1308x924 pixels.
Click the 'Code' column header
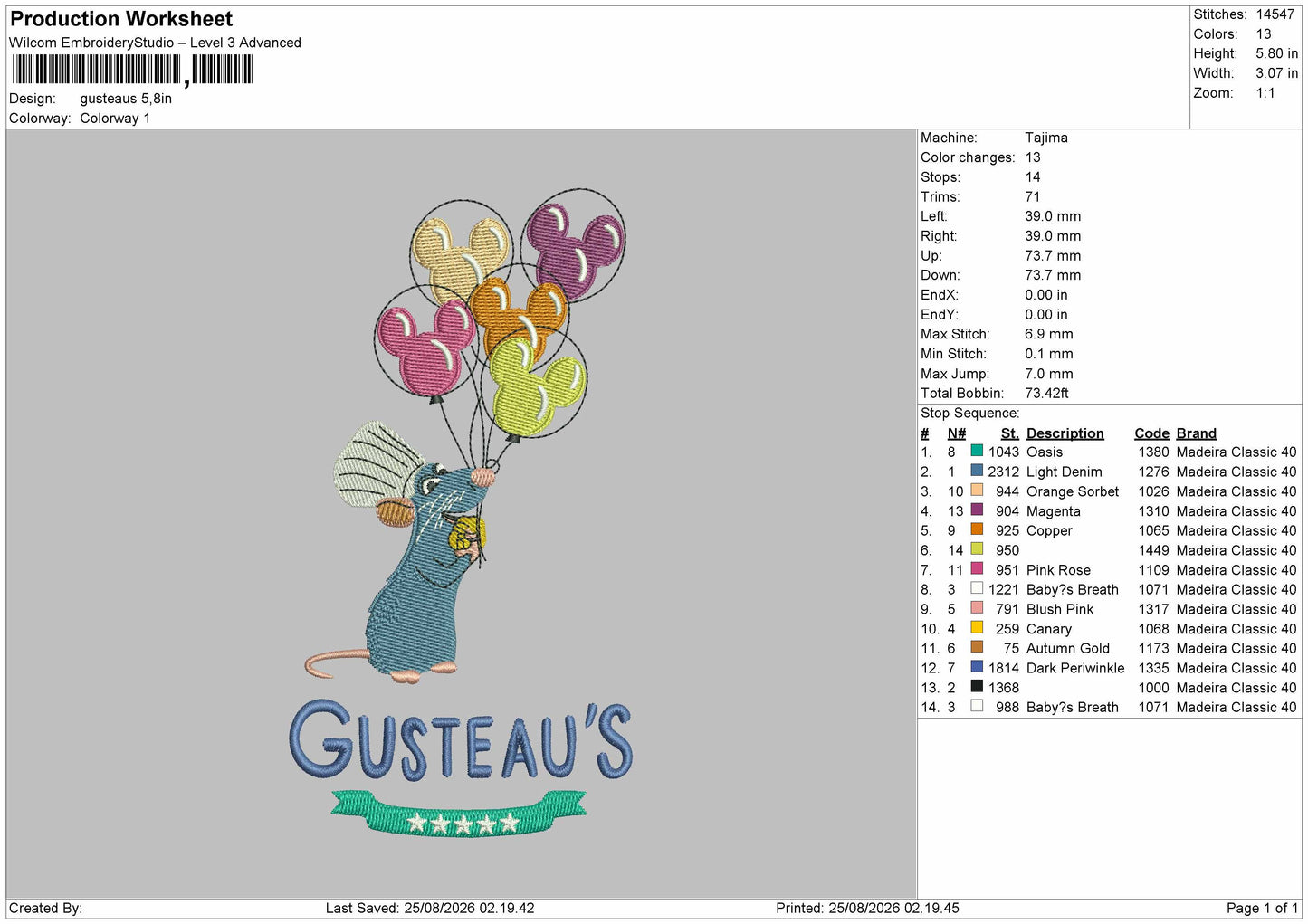[1152, 433]
